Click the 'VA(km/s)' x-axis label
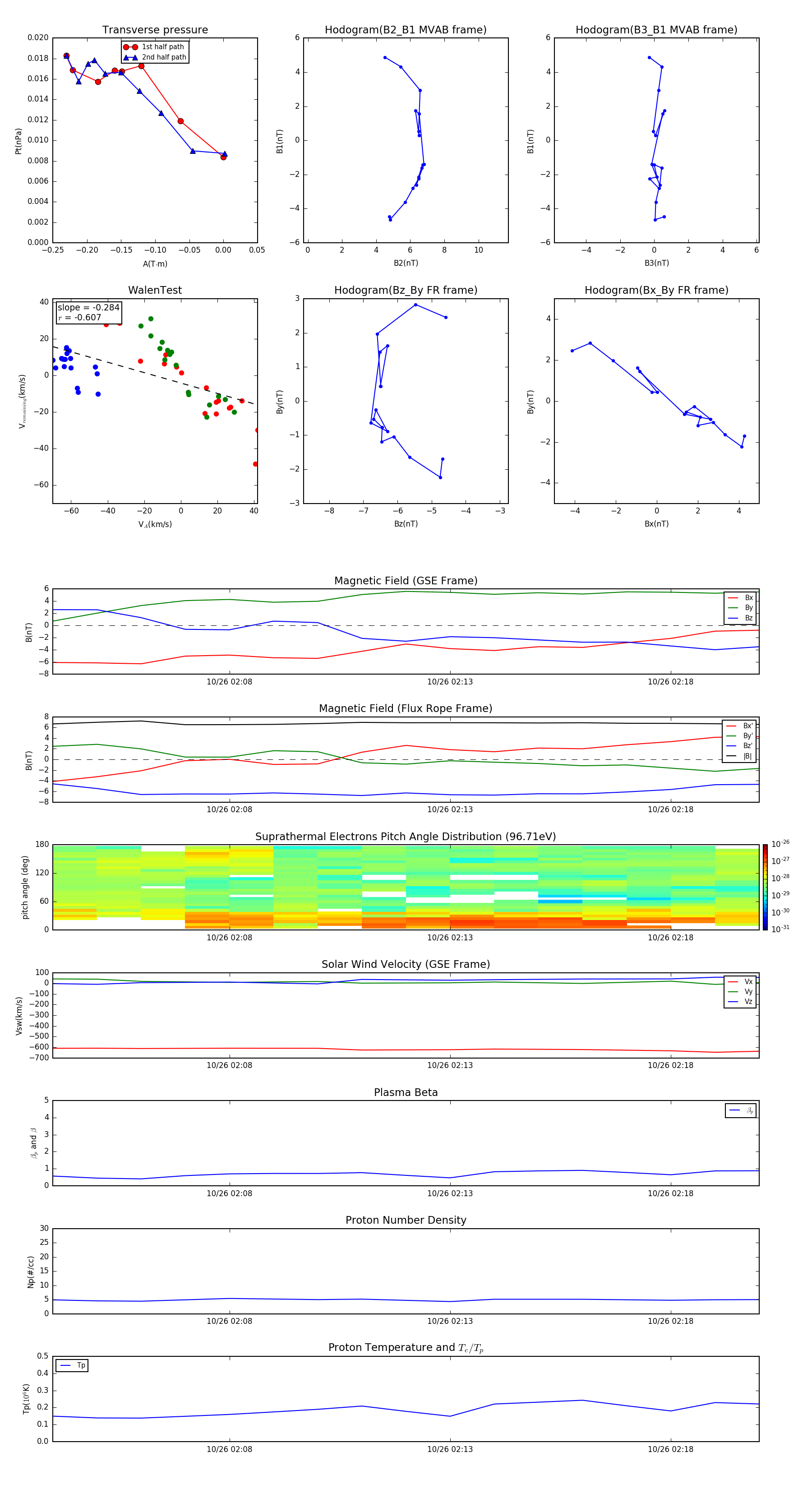This screenshot has height=1489, width=812. click(x=155, y=524)
